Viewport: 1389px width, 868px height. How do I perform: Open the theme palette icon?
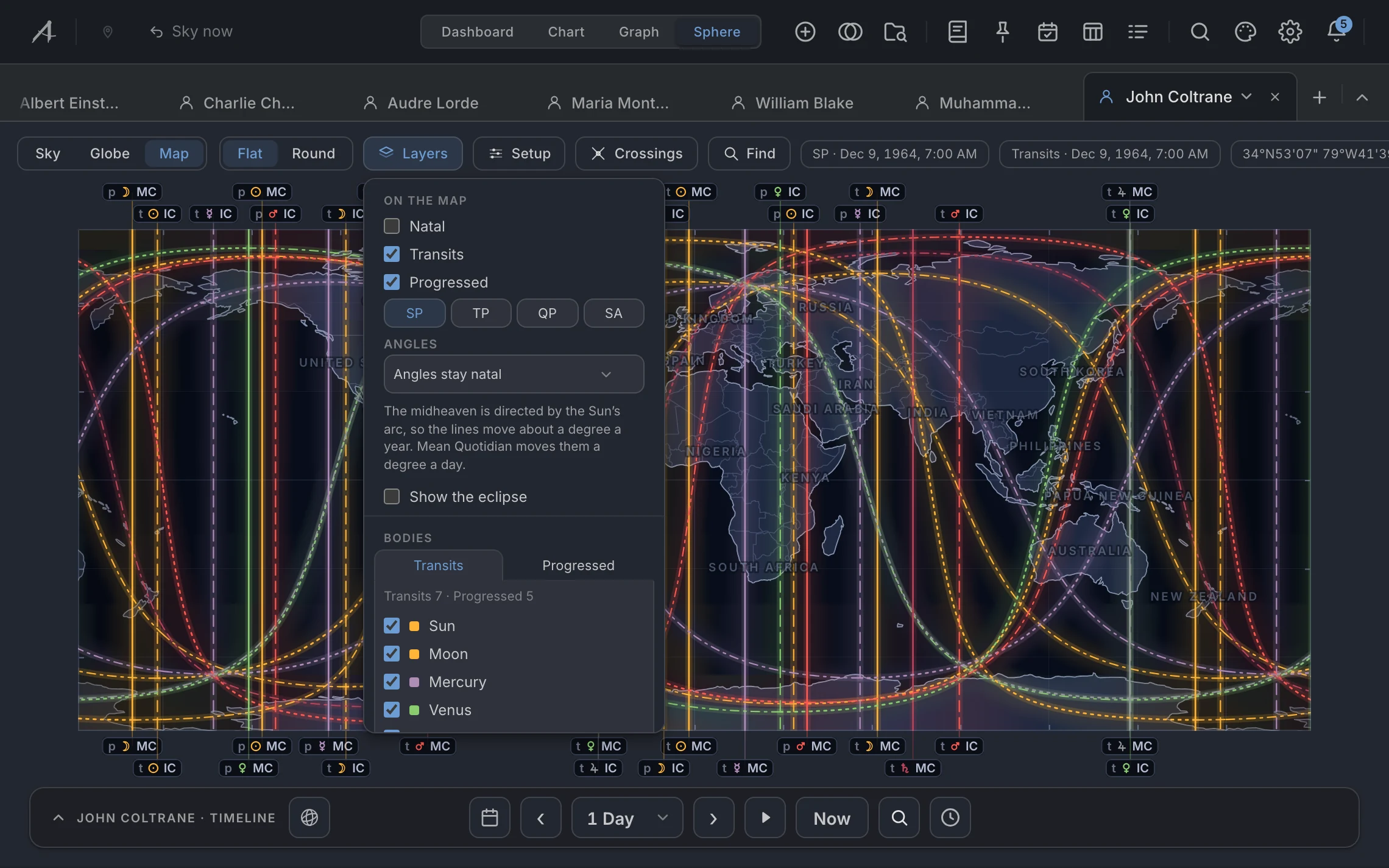[1245, 32]
